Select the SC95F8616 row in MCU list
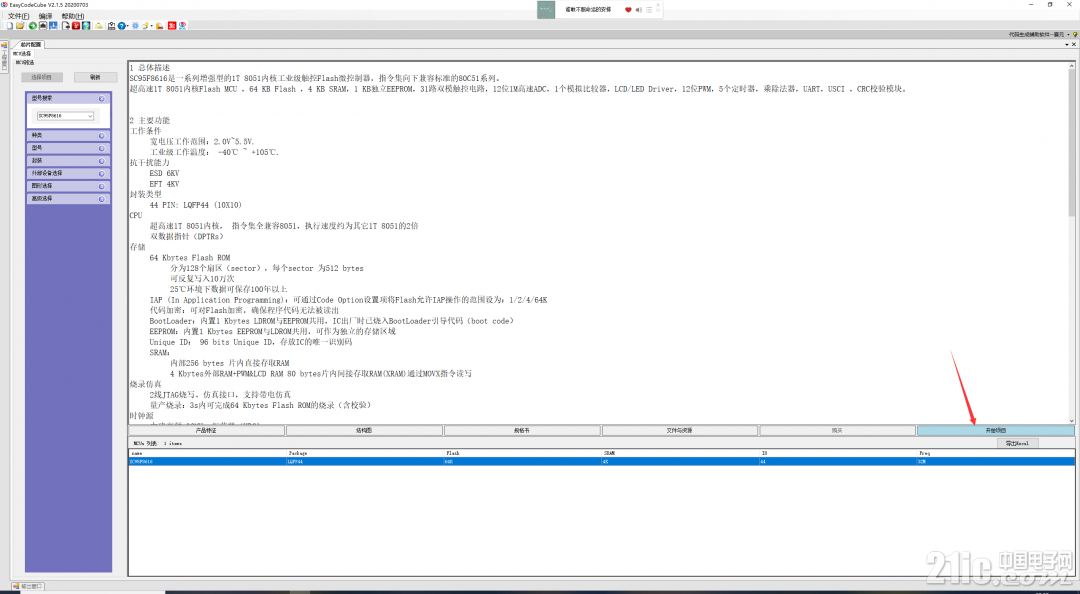The image size is (1080, 594). coord(601,462)
